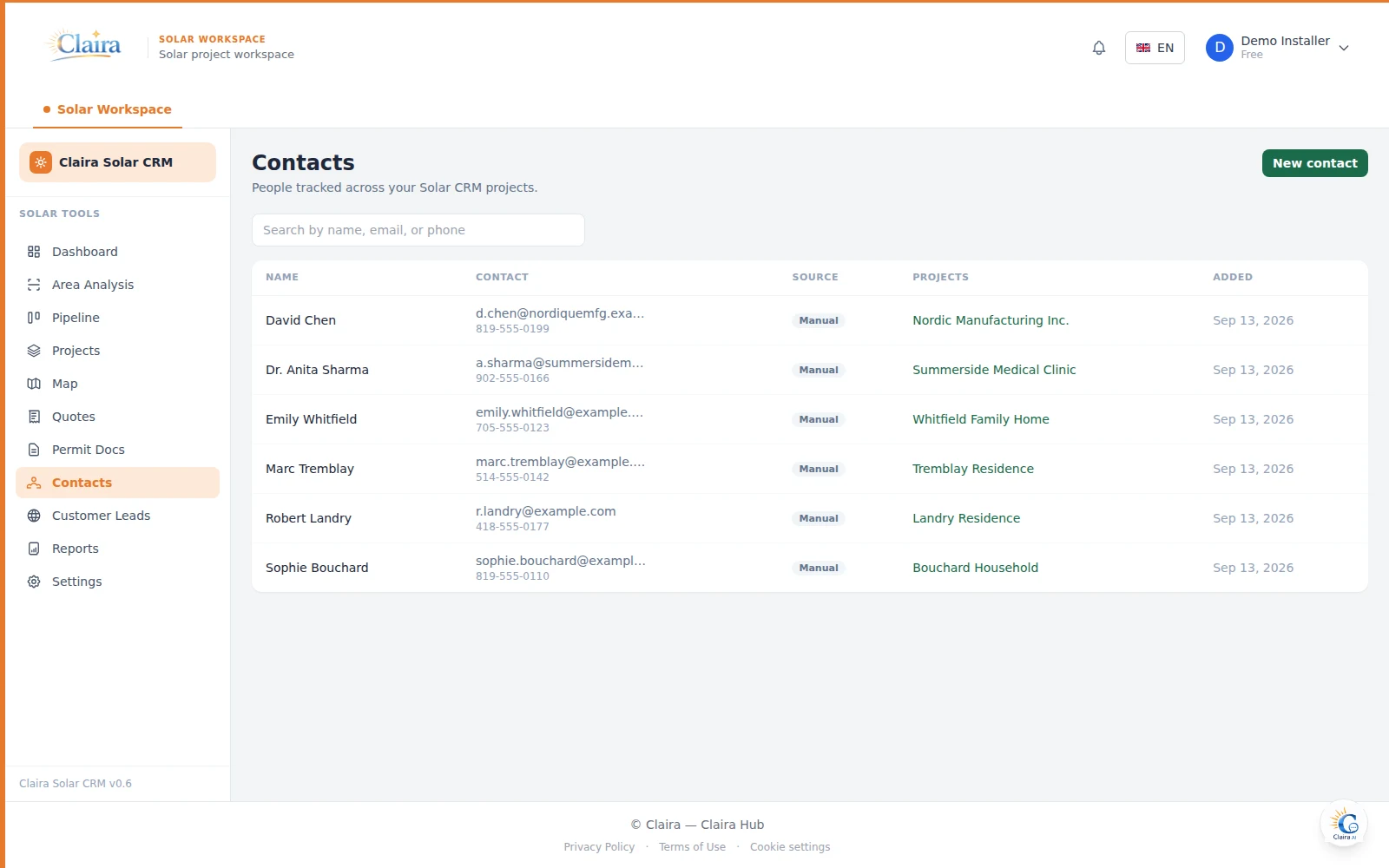The image size is (1389, 868).
Task: Open the Map icon in sidebar
Action: (34, 384)
